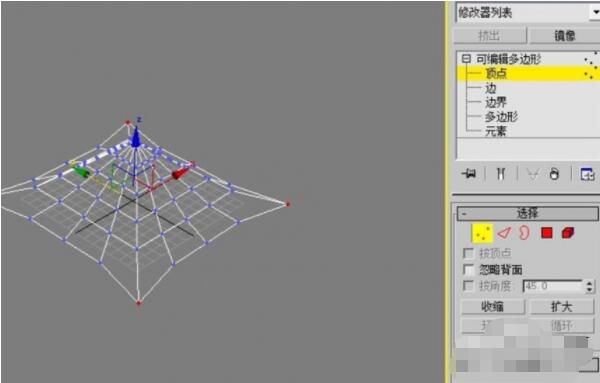Click the Make Unique icon
600x383 pixels.
tap(533, 174)
